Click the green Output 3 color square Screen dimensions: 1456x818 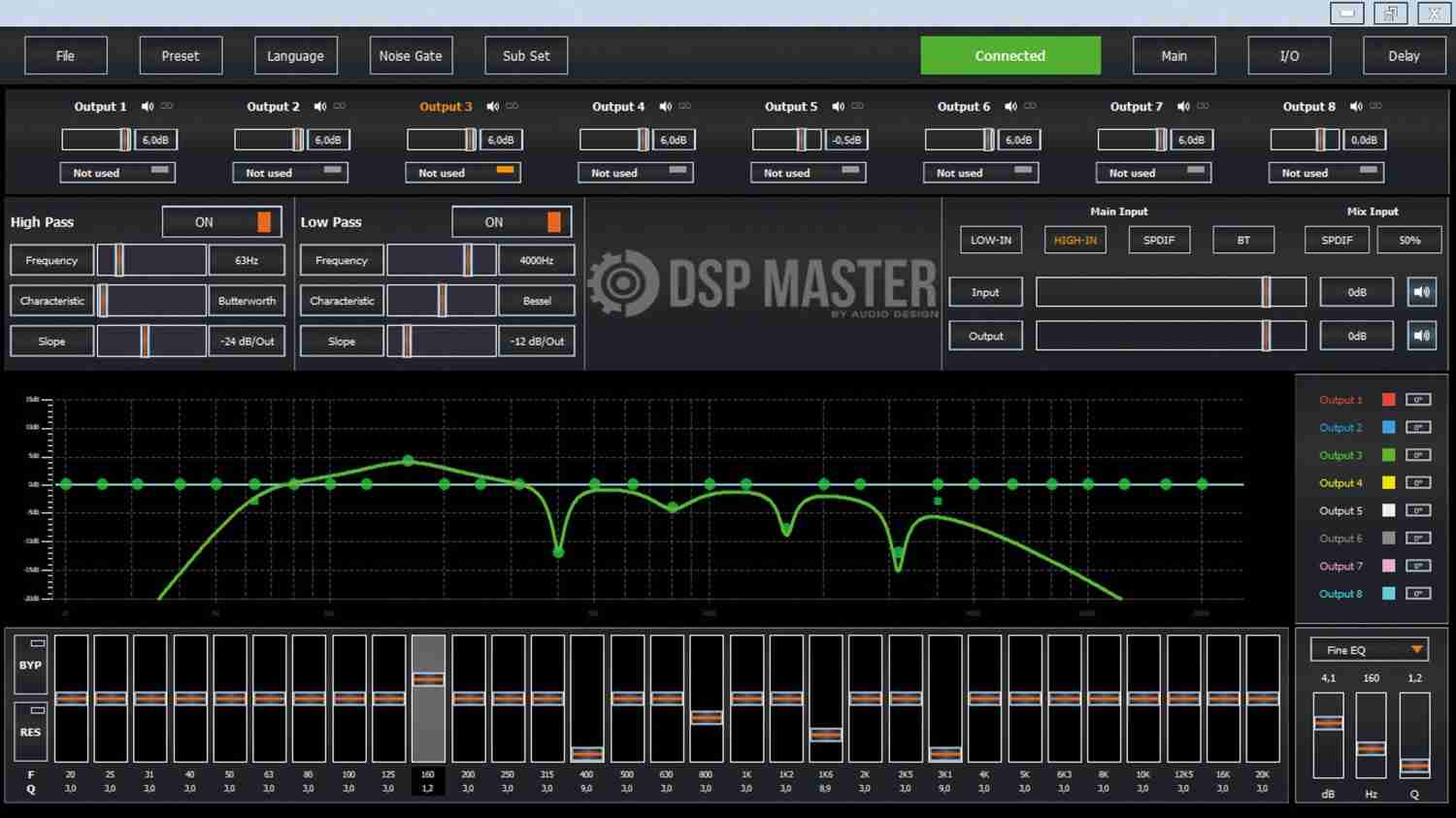pos(1389,455)
